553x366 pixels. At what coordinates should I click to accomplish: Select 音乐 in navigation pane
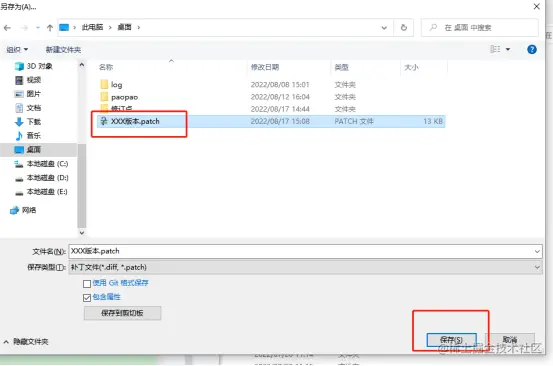tap(29, 135)
